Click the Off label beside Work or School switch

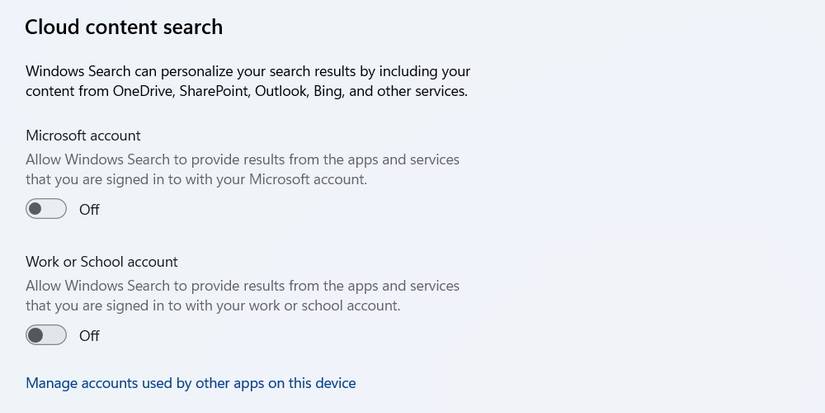click(x=89, y=336)
